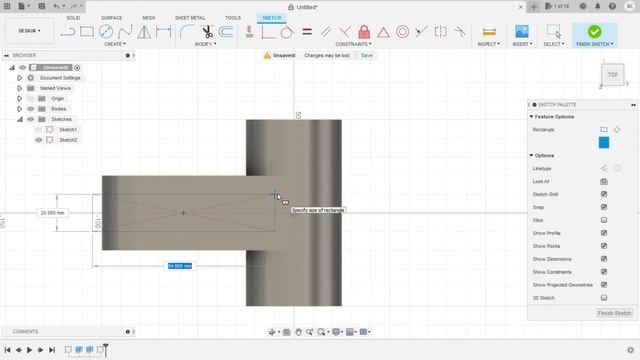Click the blue rectangle option swatch

604,143
